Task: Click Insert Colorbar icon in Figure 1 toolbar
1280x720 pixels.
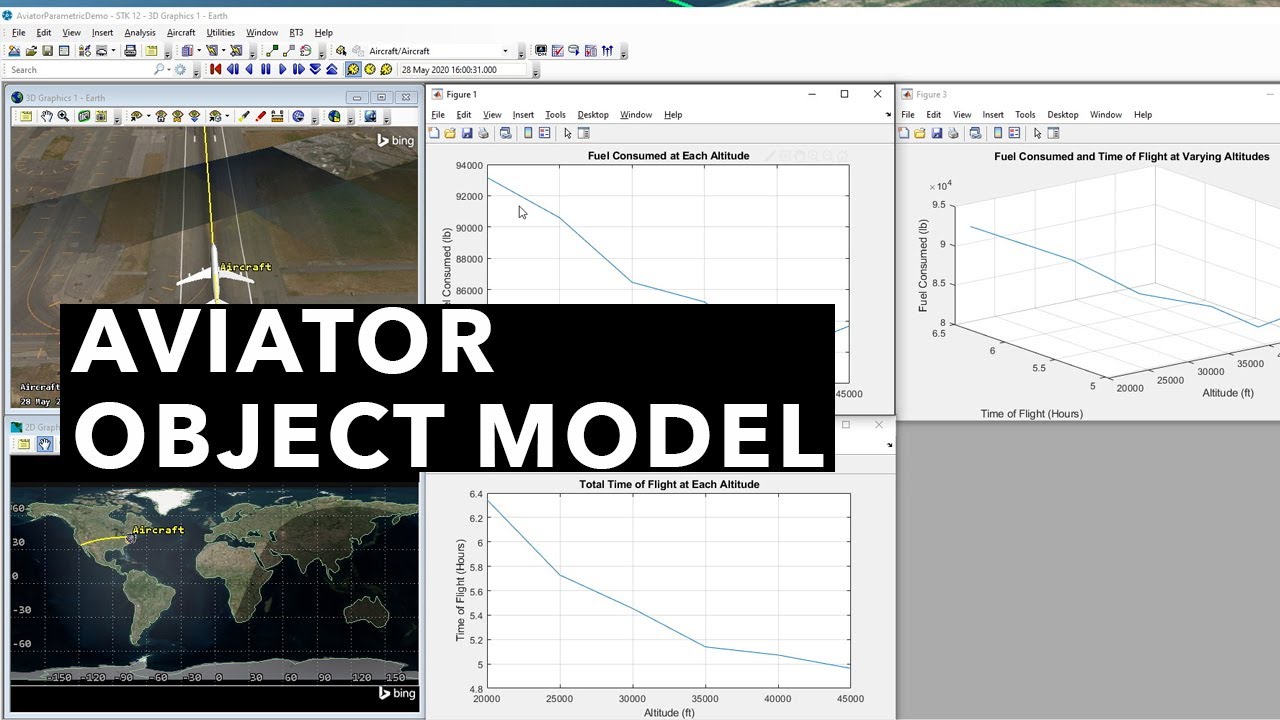Action: pos(528,132)
